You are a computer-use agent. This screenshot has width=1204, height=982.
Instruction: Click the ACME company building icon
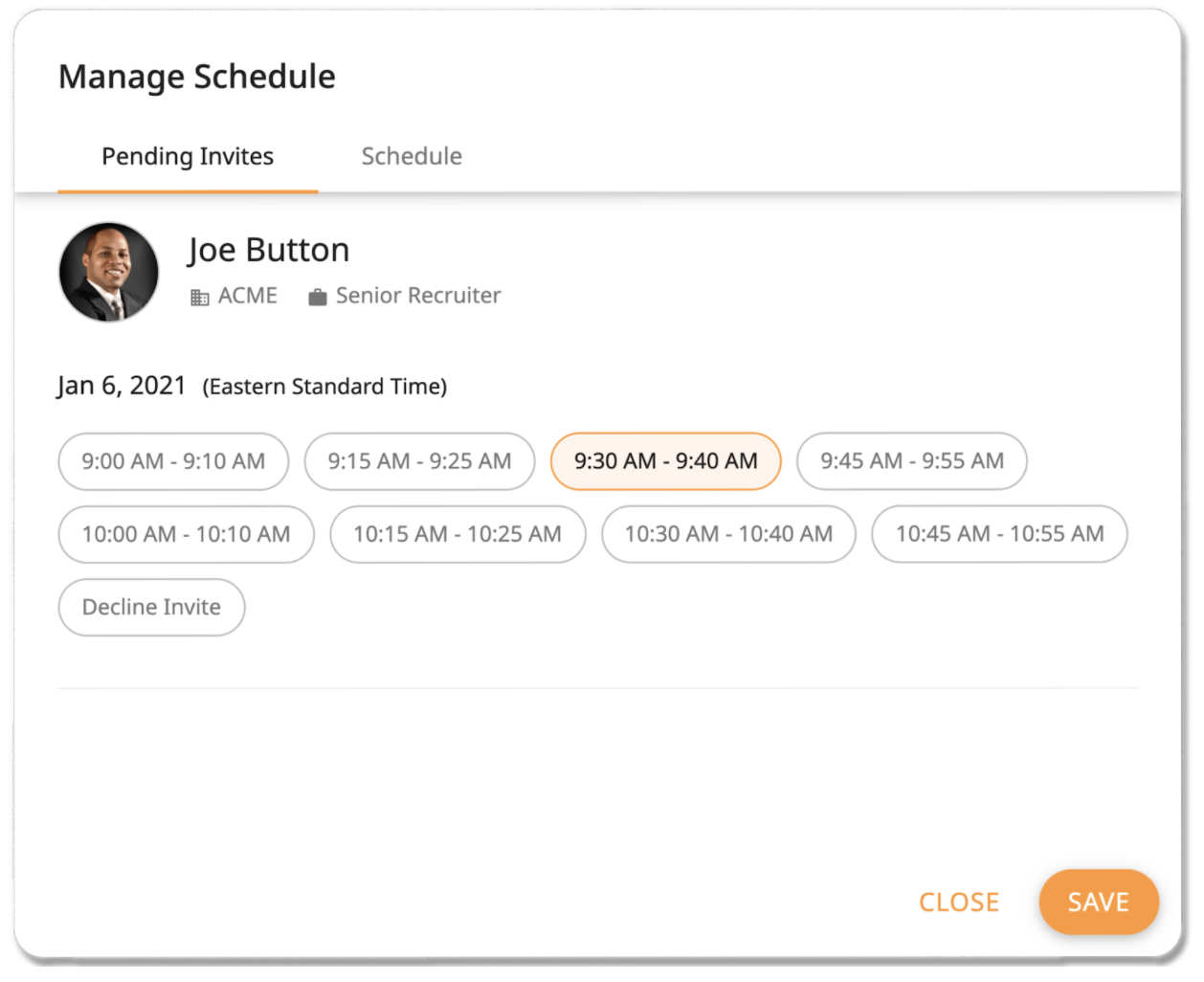point(199,298)
